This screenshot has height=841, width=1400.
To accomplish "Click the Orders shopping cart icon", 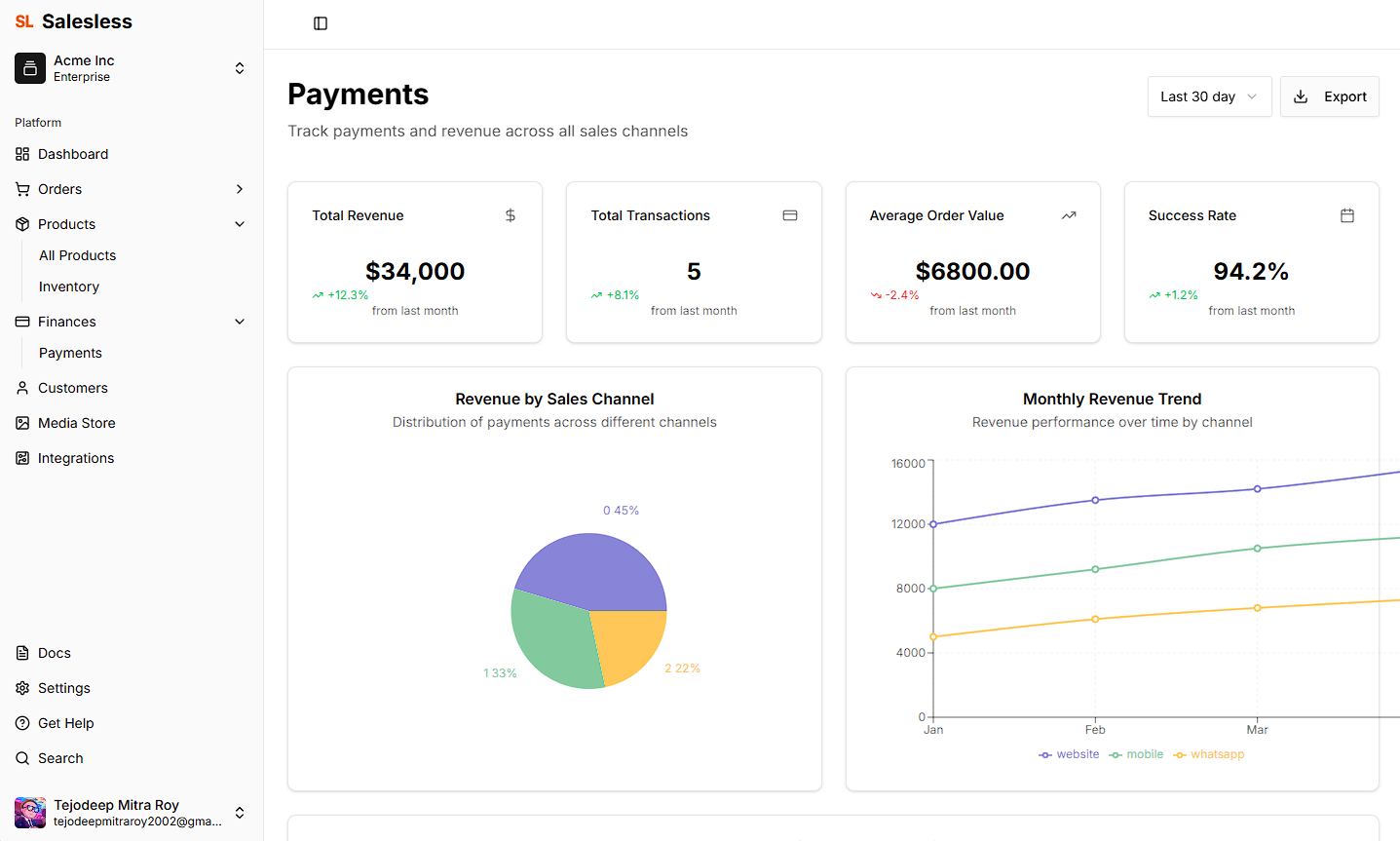I will (22, 189).
